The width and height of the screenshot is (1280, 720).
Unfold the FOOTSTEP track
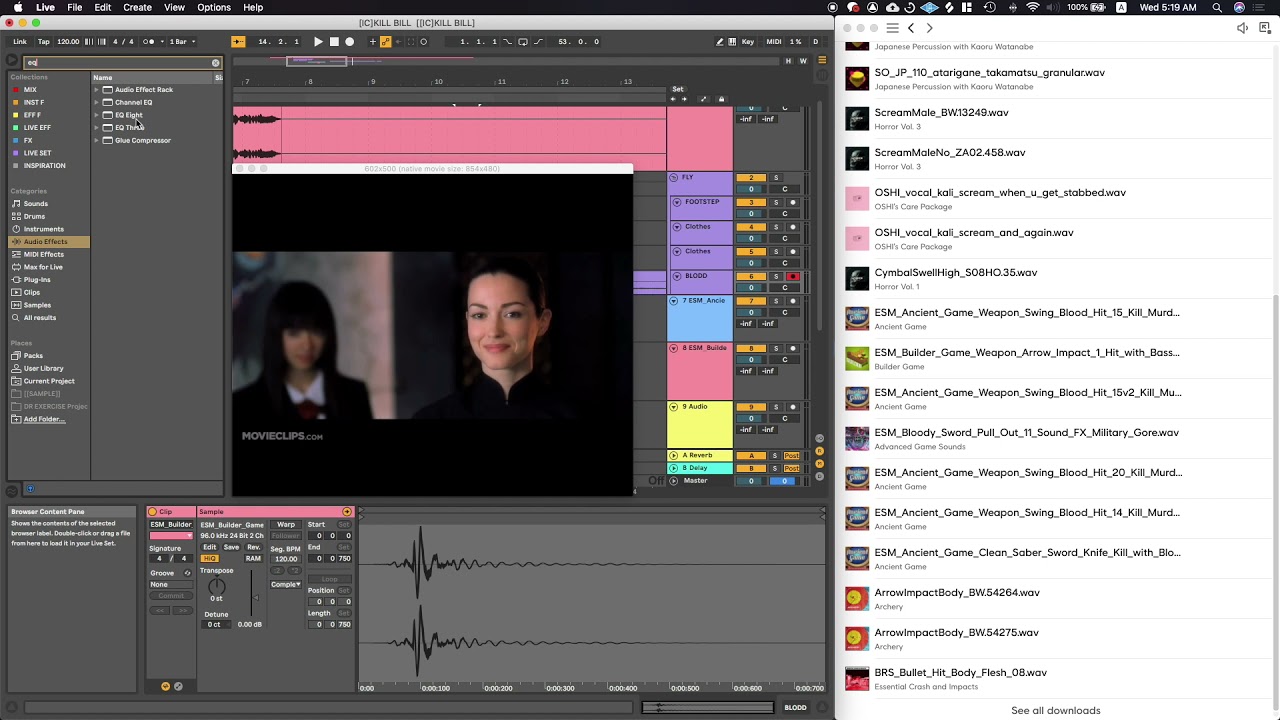[677, 202]
